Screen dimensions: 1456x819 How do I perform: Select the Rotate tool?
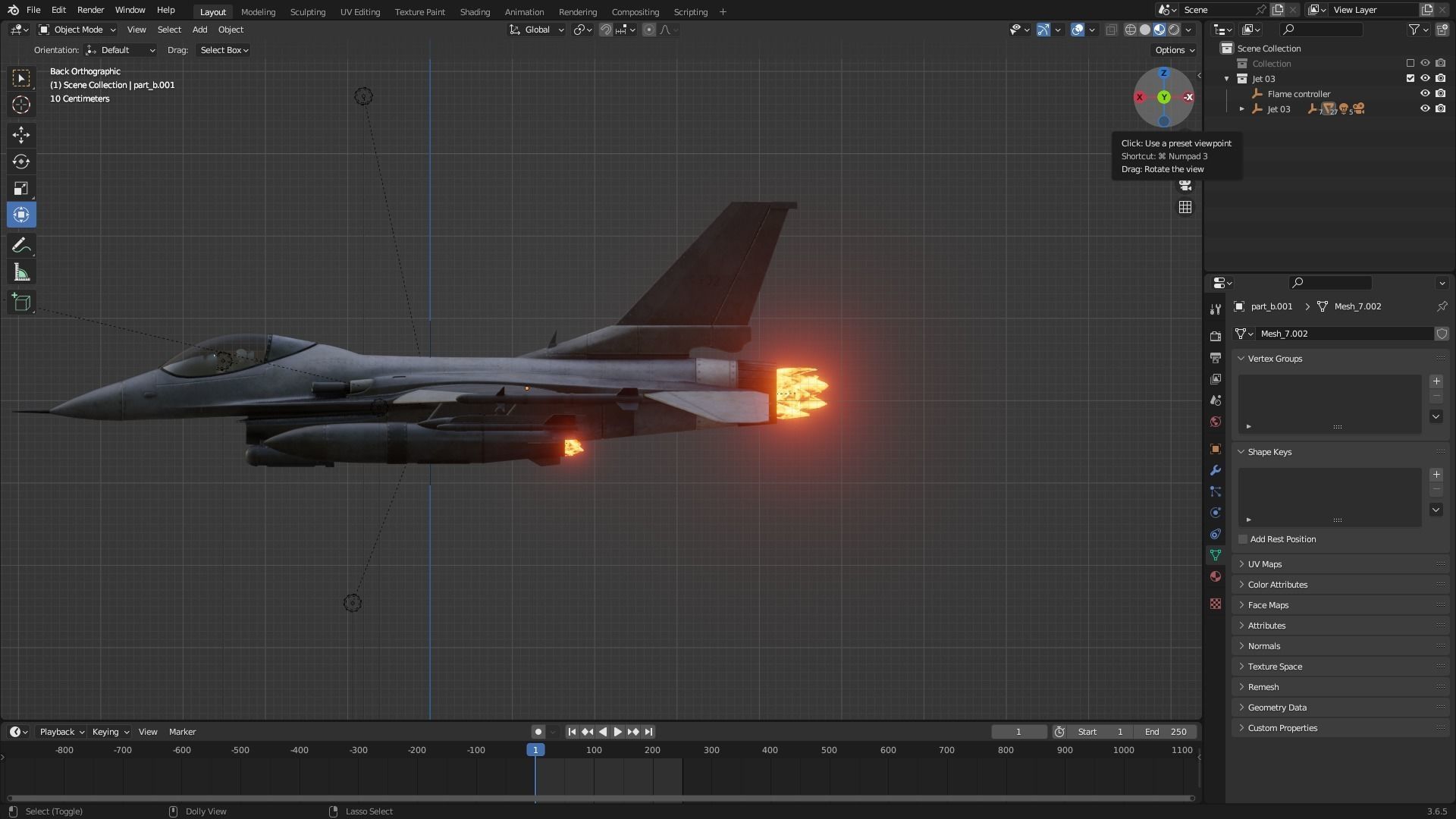21,162
